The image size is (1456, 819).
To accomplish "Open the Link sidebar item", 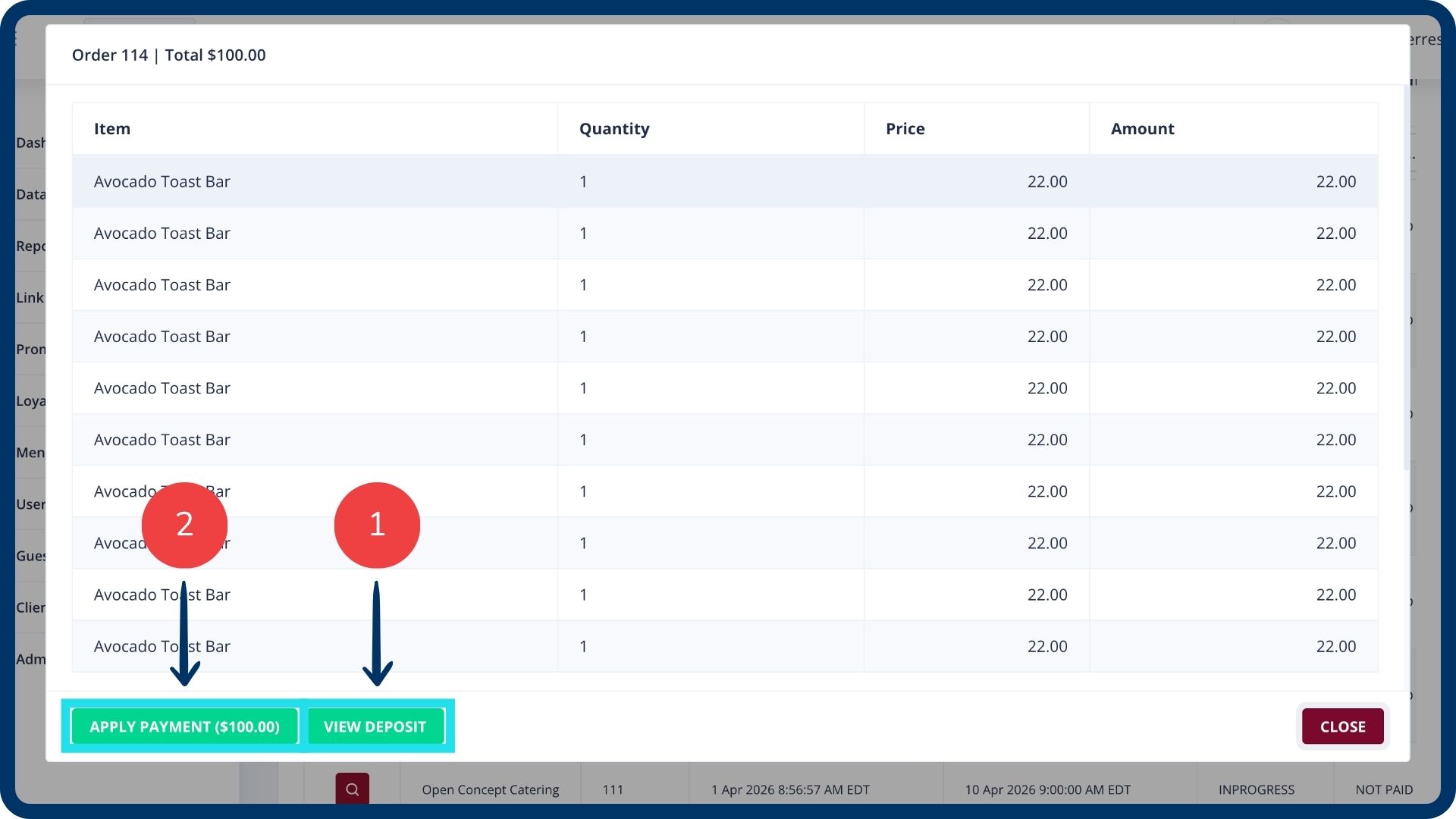I will [x=30, y=297].
